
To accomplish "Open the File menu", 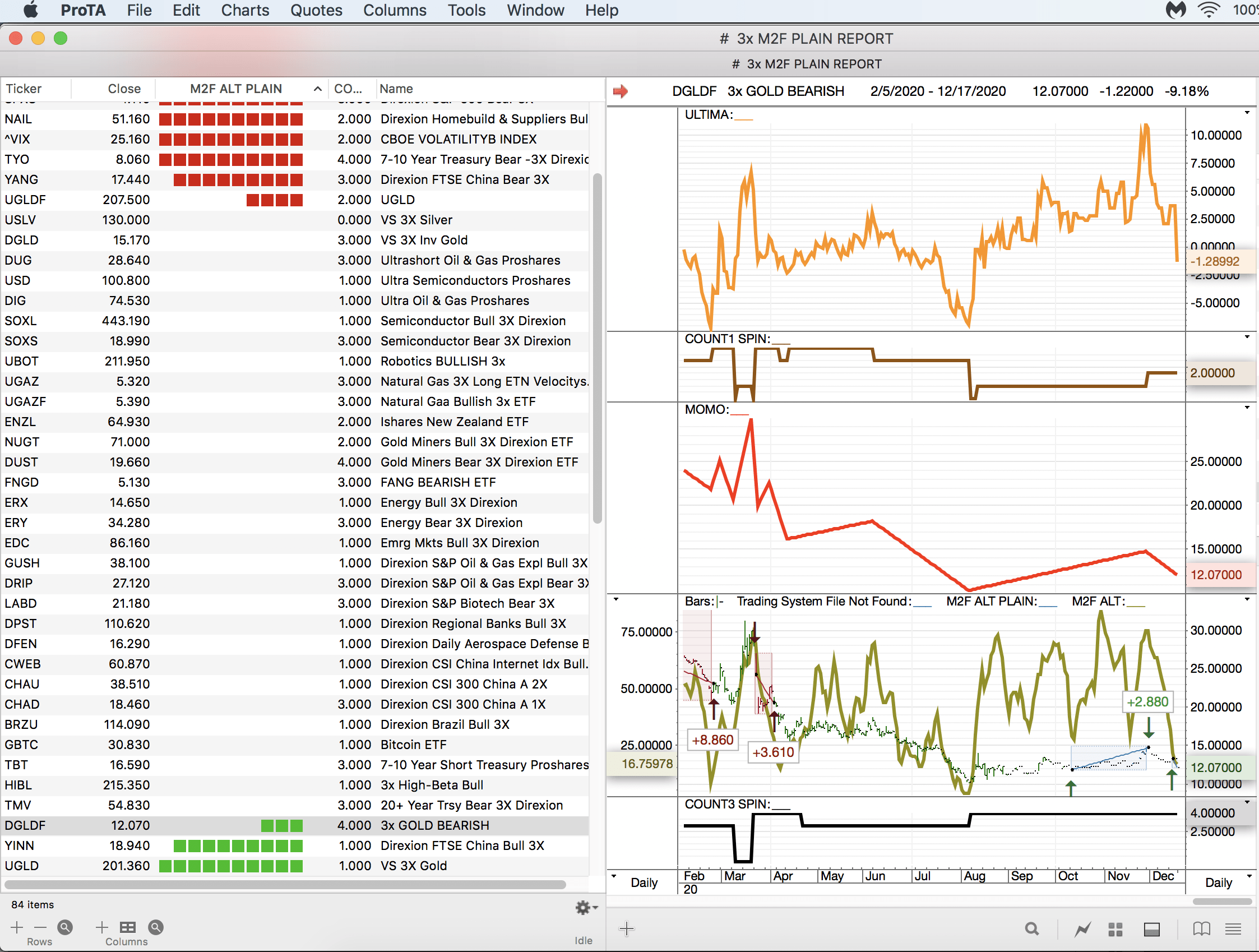I will tap(140, 10).
